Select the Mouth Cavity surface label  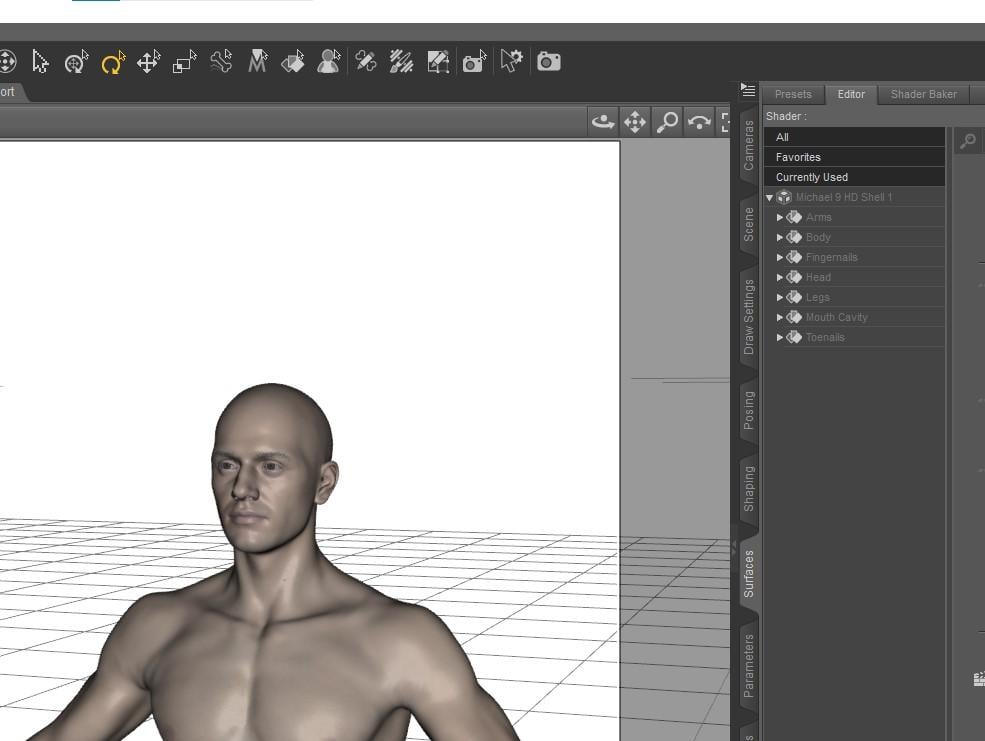tap(836, 317)
